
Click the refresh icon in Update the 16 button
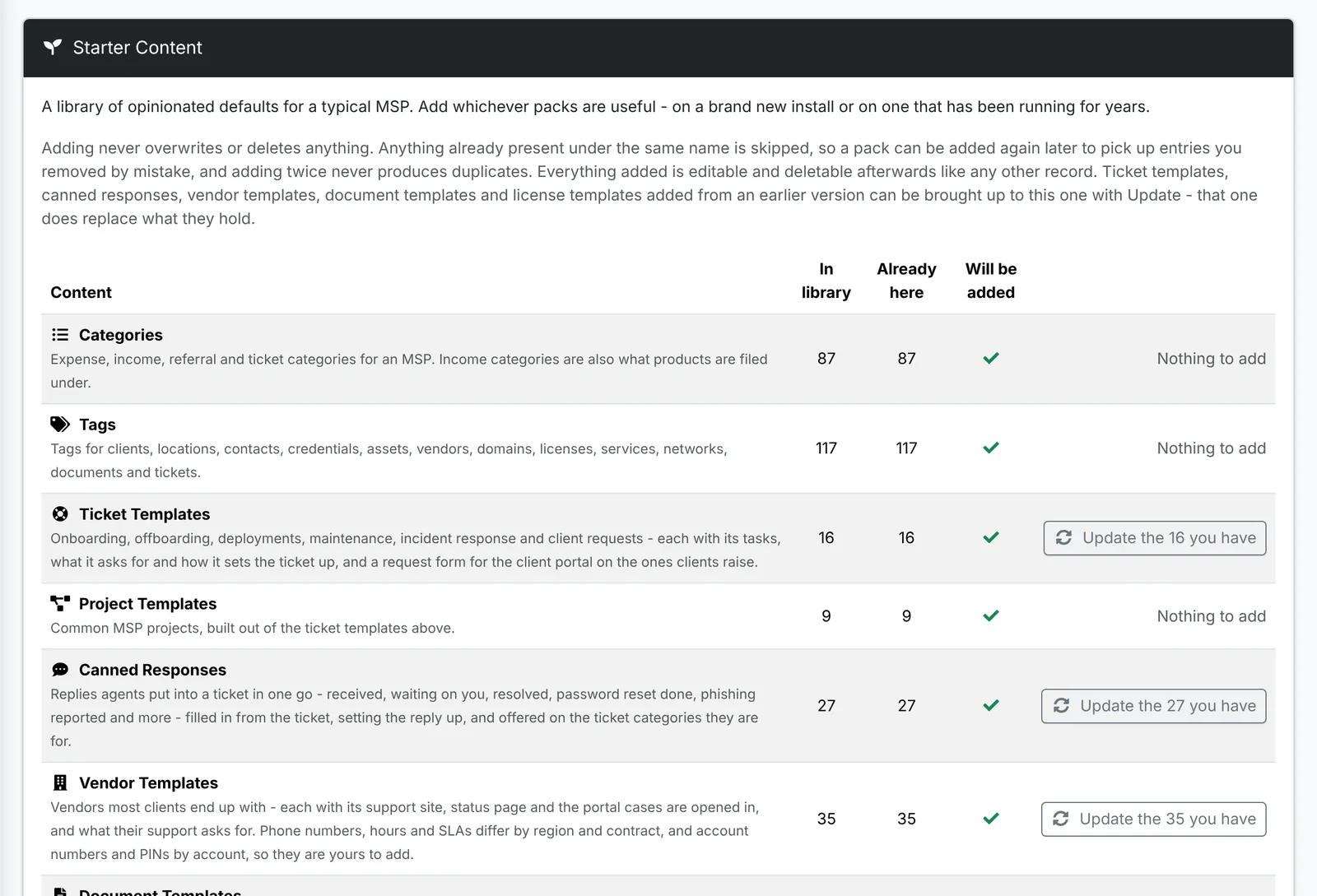[1063, 537]
